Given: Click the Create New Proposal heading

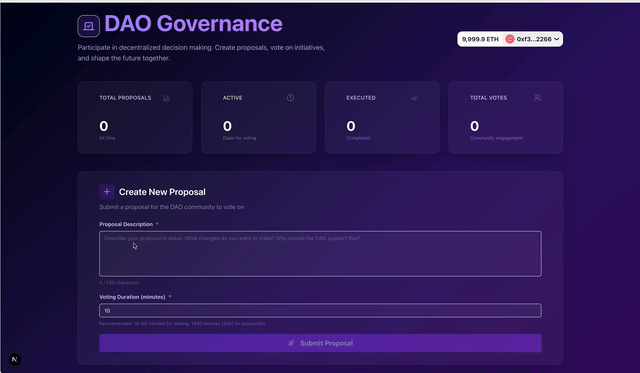Looking at the screenshot, I should [x=162, y=192].
